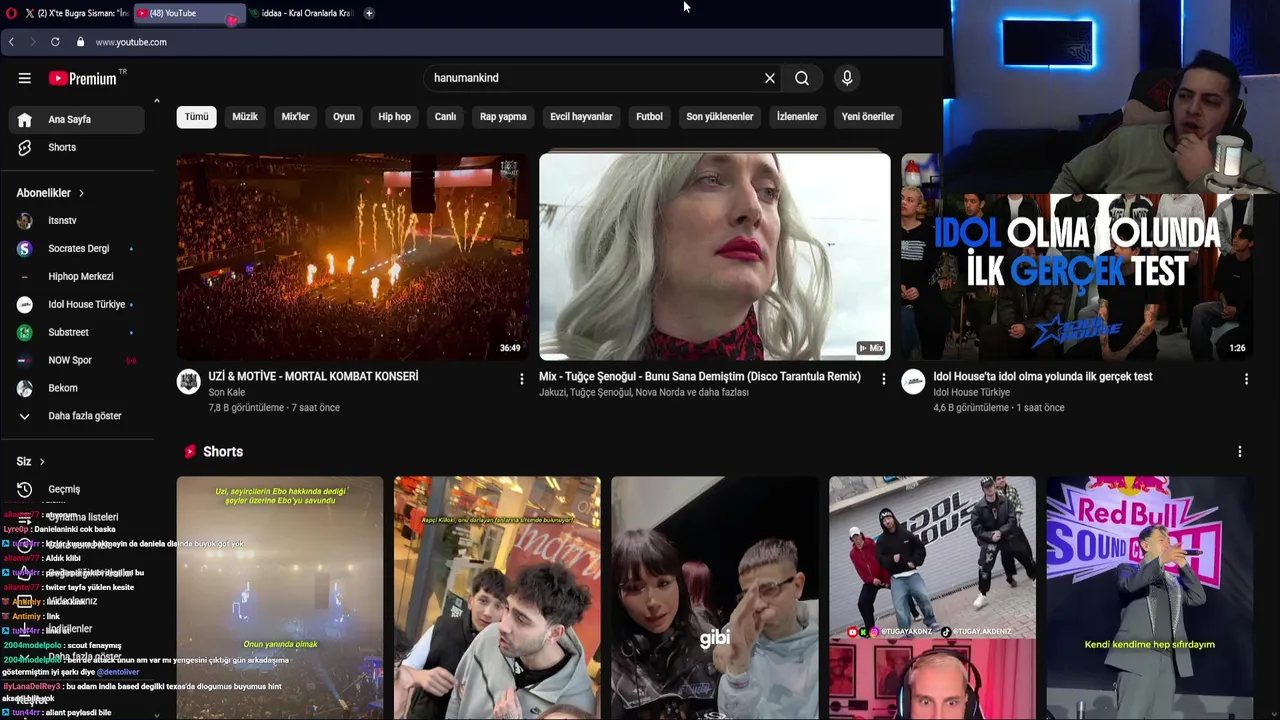Click the Mix title link
Screen dimensions: 1280x720
click(700, 377)
